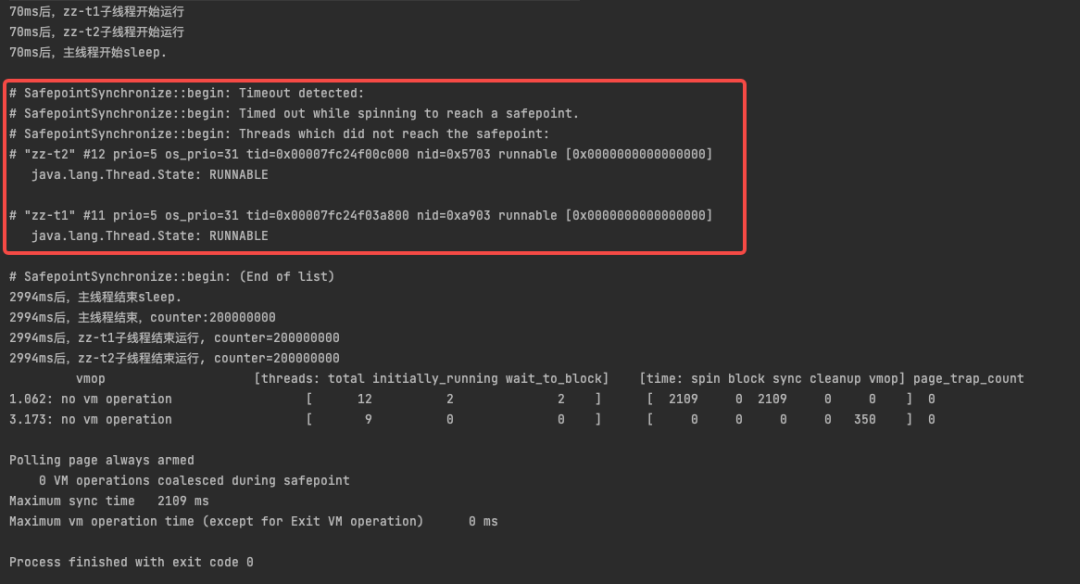The width and height of the screenshot is (1080, 584).
Task: Click the '1.062: no vm operation' row
Action: coord(90,399)
